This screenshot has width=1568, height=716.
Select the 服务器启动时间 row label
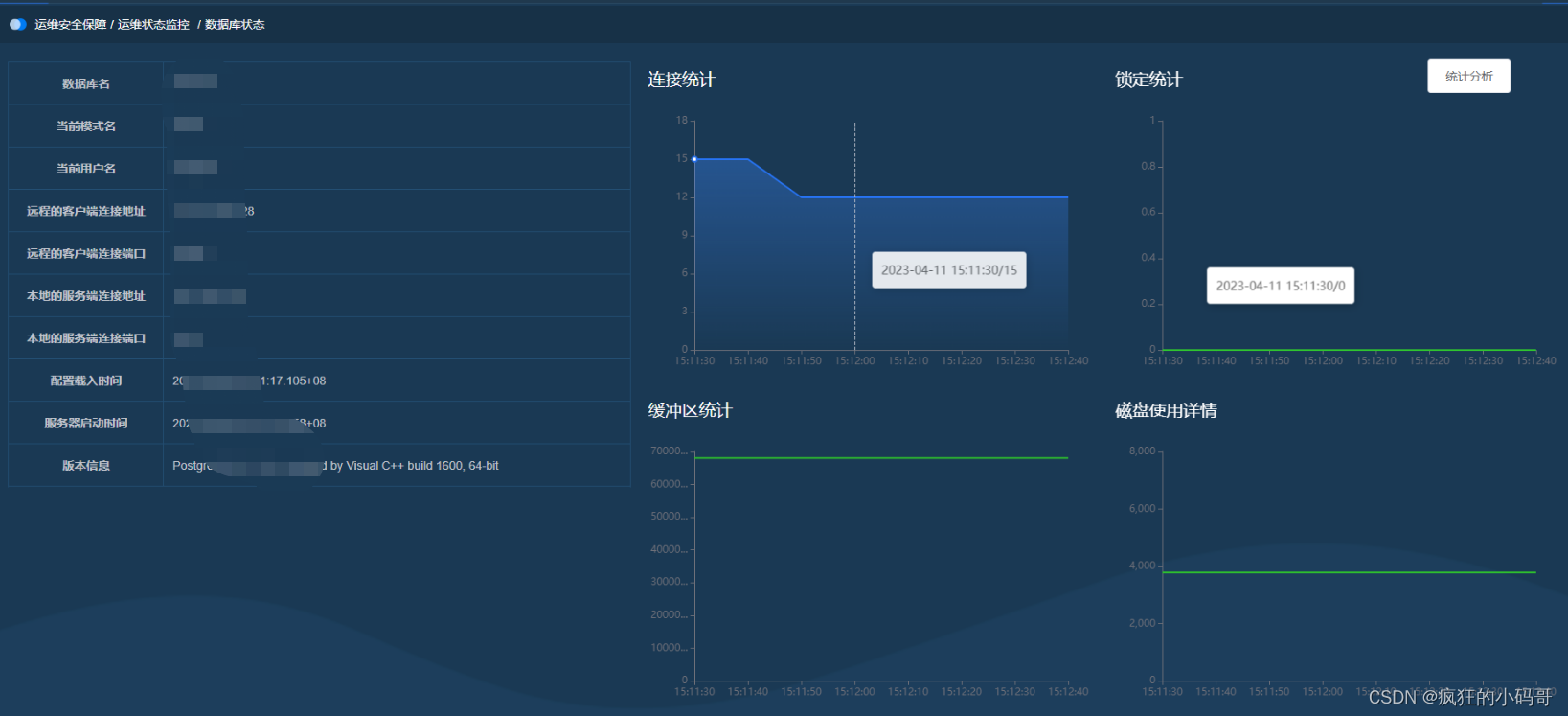86,423
